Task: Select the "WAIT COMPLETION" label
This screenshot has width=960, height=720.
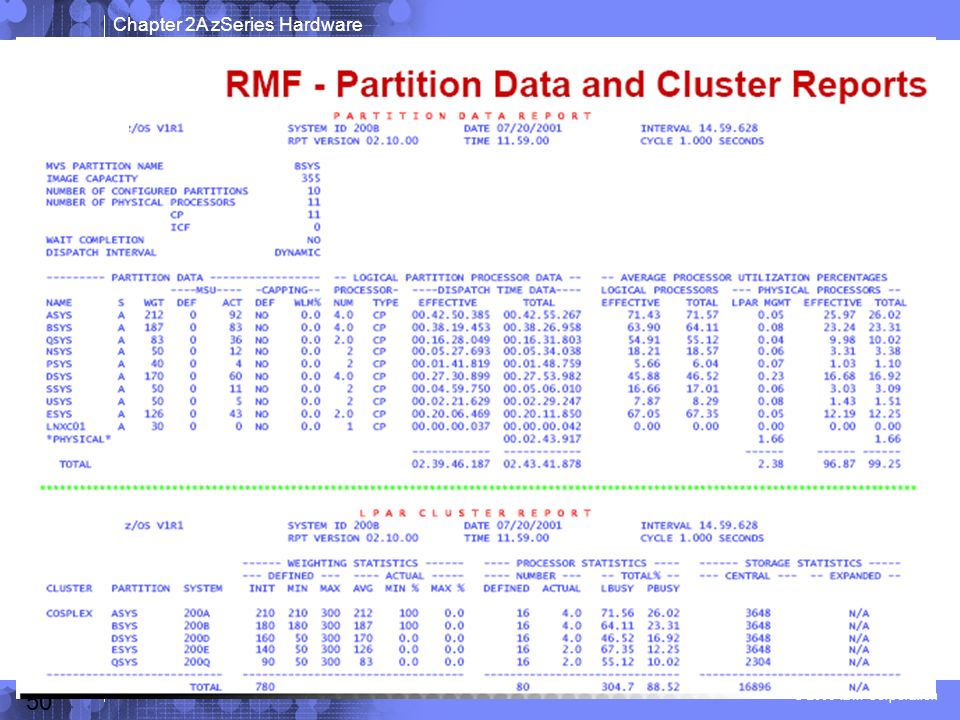Action: [95, 240]
